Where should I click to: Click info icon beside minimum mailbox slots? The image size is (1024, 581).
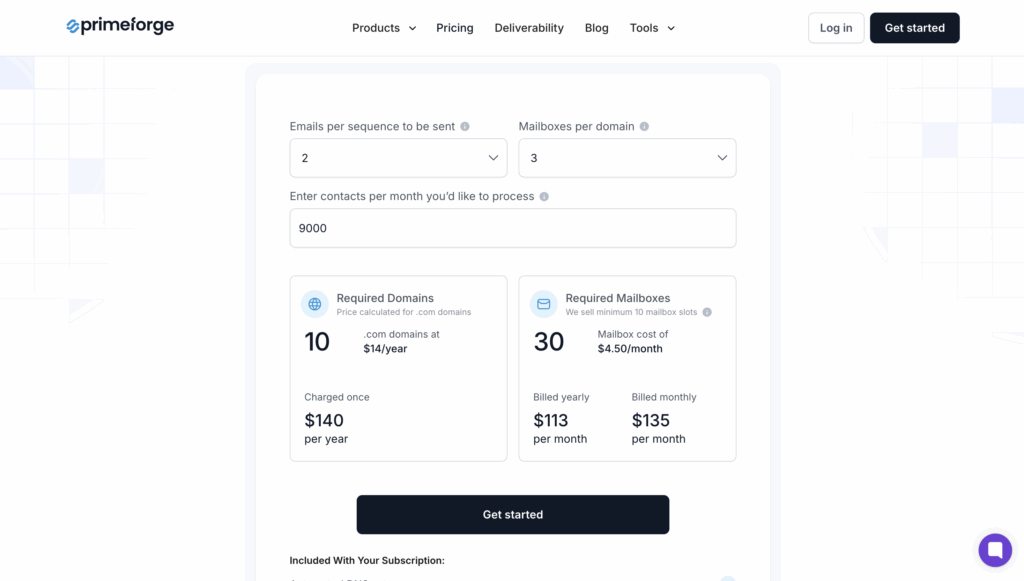(x=707, y=312)
